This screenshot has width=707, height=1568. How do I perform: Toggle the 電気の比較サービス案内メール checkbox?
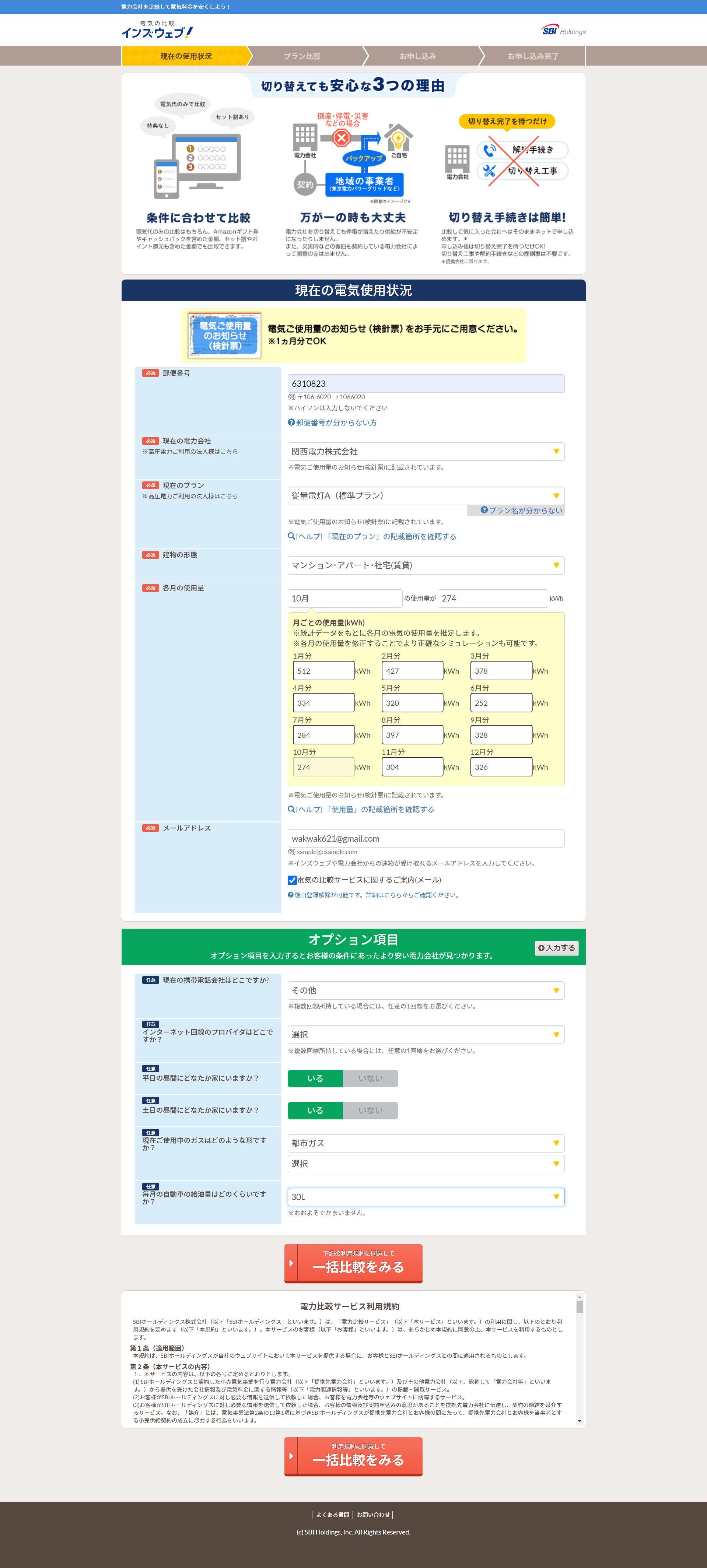click(x=292, y=880)
